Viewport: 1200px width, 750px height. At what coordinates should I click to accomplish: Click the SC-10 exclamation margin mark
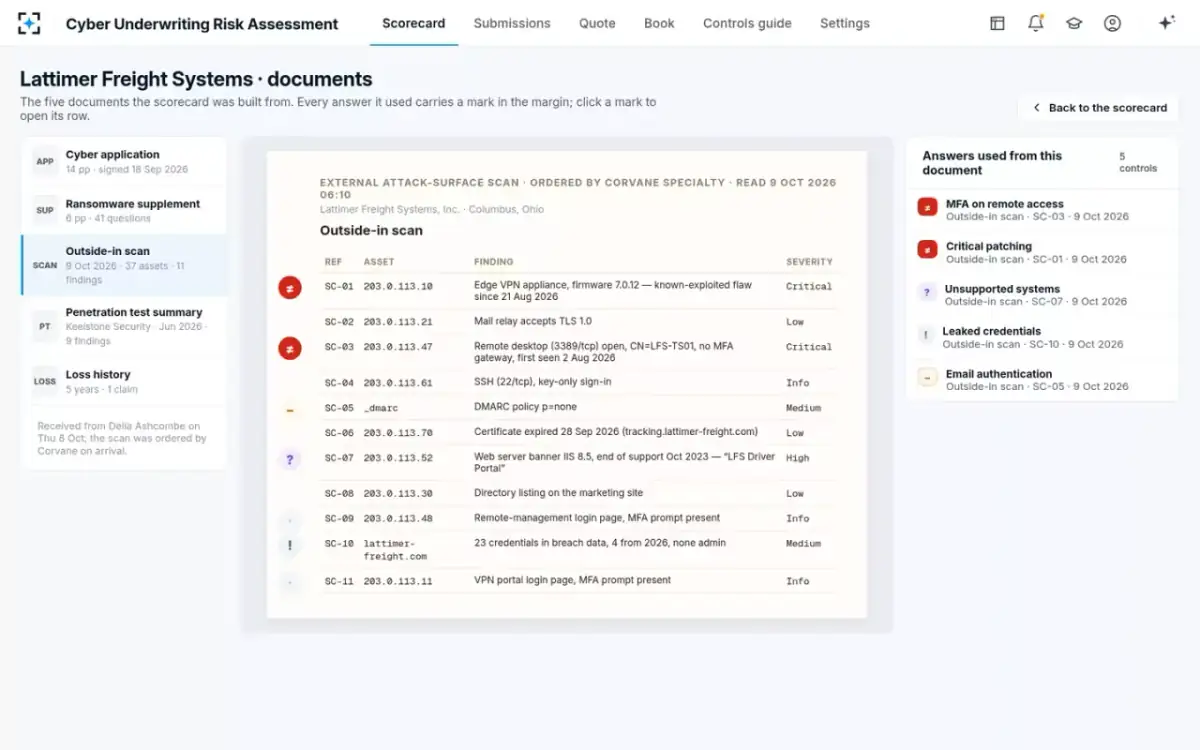(290, 545)
